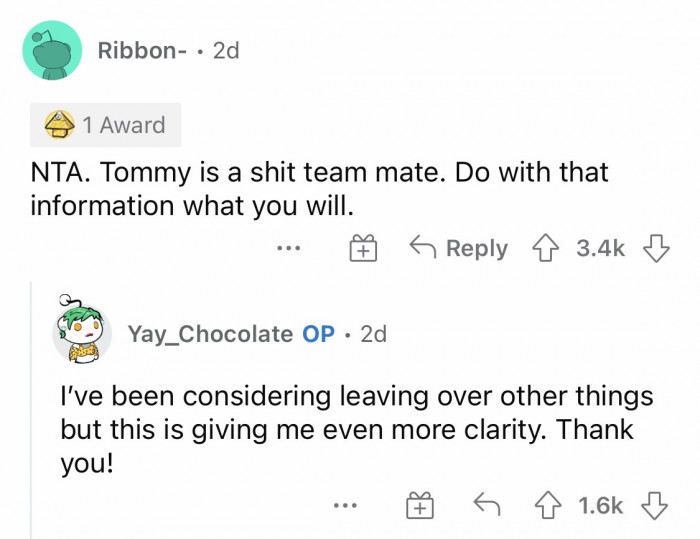
Task: Open Yay_Chocolate's profile via username
Action: point(210,333)
